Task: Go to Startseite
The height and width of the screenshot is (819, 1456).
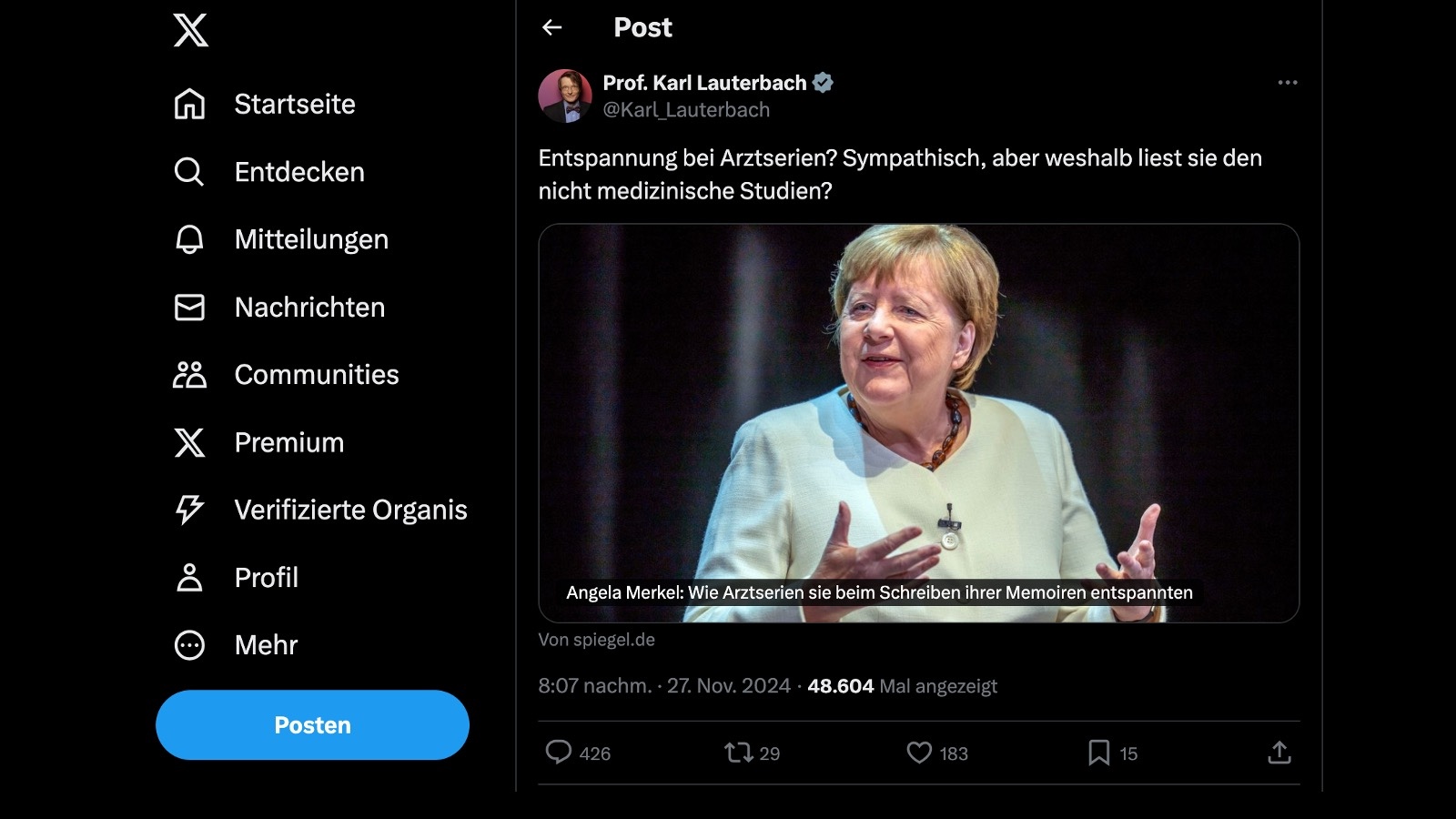Action: point(294,105)
